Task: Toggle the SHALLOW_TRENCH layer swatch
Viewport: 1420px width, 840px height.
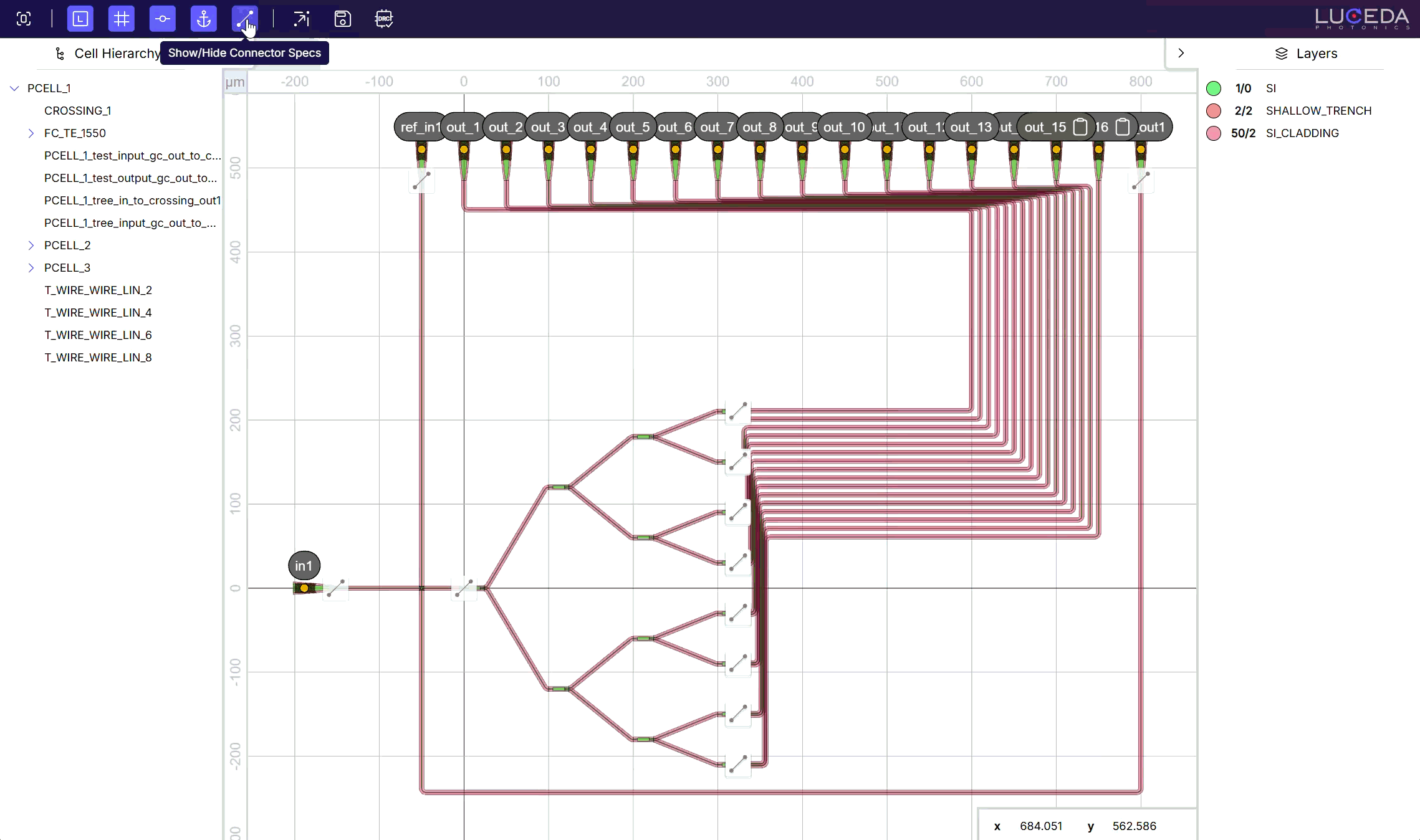Action: click(x=1214, y=110)
